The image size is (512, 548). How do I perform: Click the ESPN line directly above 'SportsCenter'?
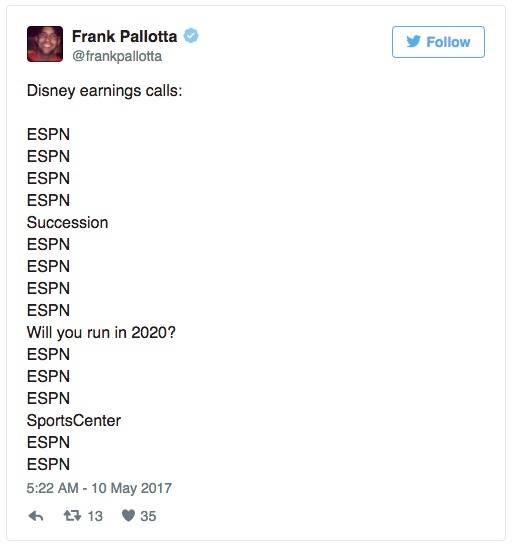coord(48,398)
